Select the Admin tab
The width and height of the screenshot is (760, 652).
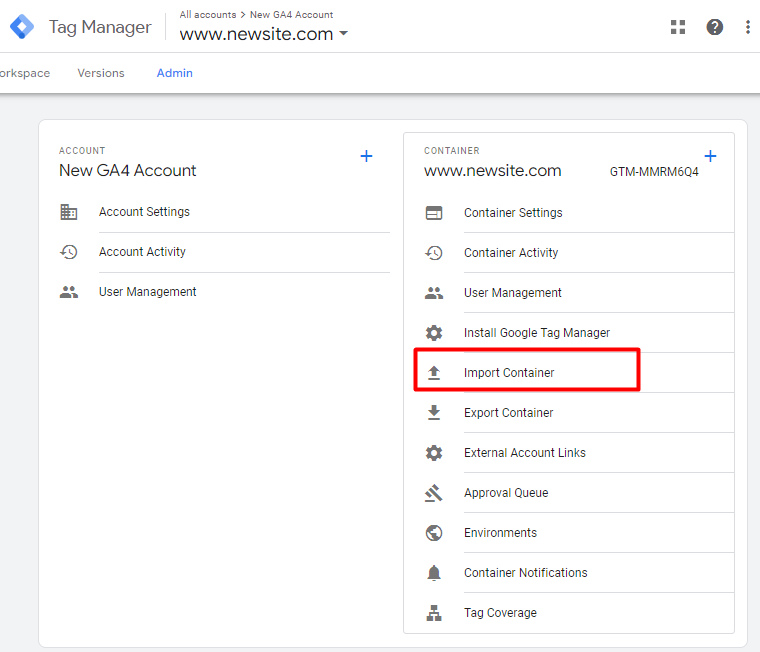[174, 73]
